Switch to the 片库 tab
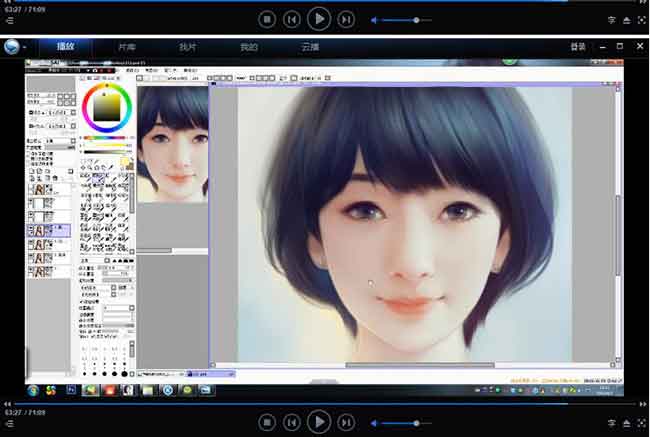The width and height of the screenshot is (650, 437). point(127,47)
